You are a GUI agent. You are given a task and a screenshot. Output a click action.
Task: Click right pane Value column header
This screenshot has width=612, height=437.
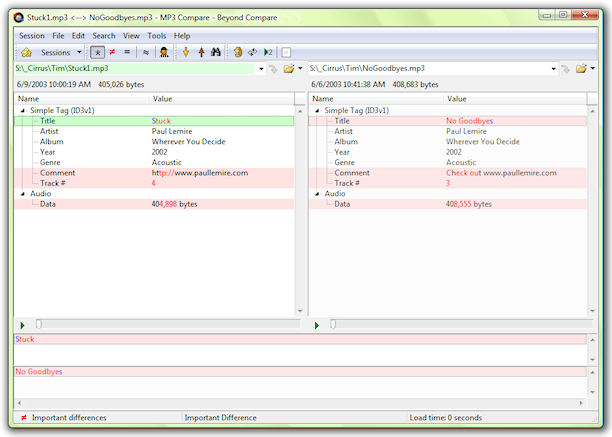click(x=515, y=99)
